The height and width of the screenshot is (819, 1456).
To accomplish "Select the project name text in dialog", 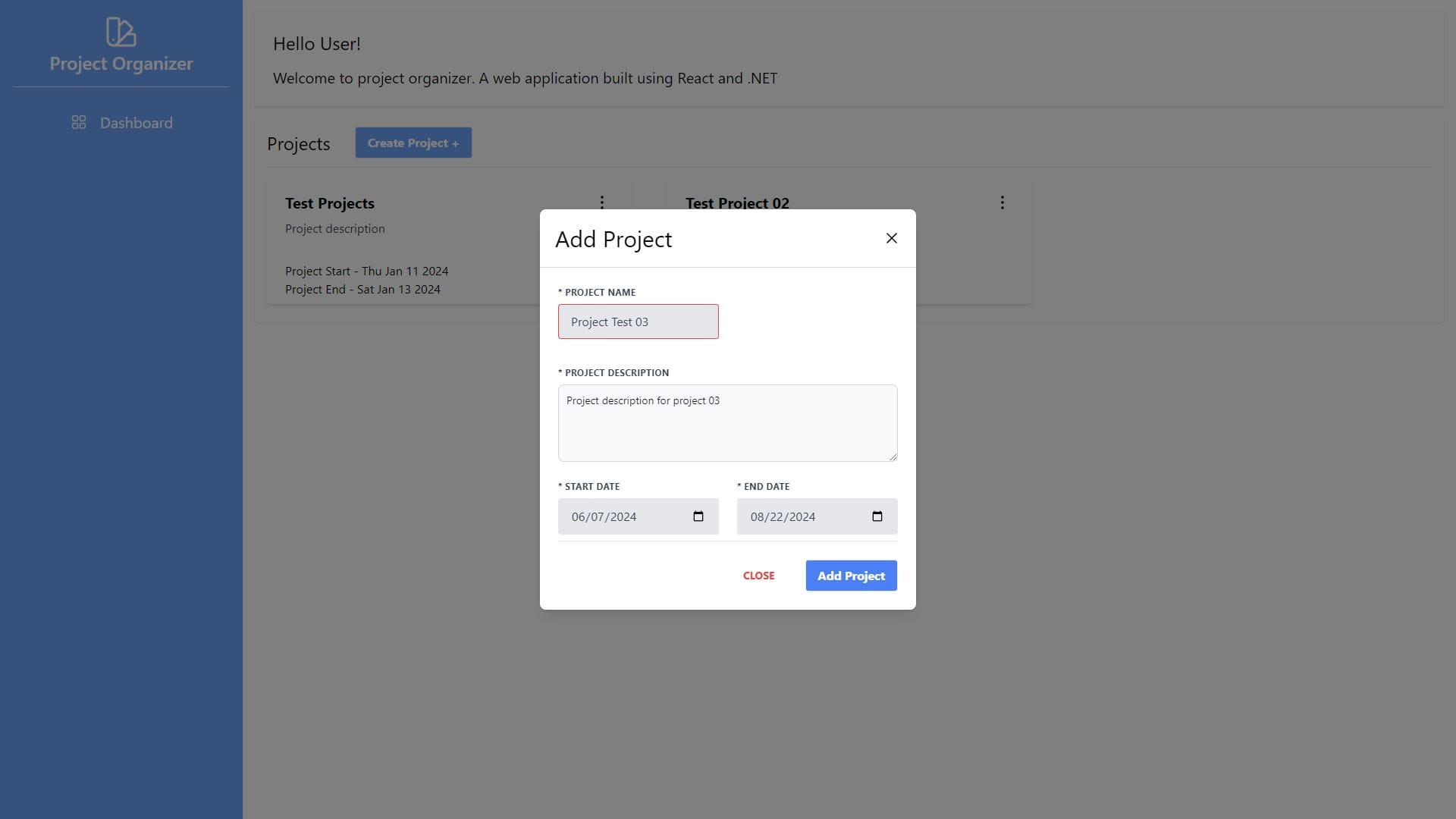I will 638,321.
